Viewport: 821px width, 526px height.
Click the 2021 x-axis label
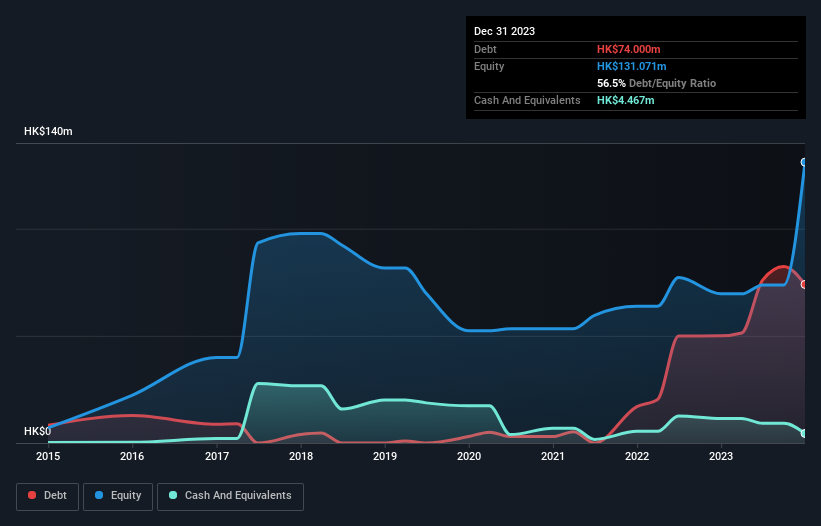point(553,456)
